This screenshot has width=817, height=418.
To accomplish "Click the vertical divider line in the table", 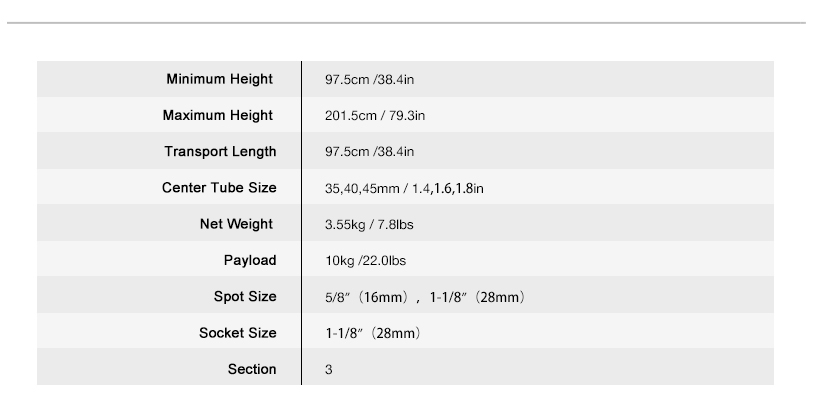I will click(x=301, y=223).
